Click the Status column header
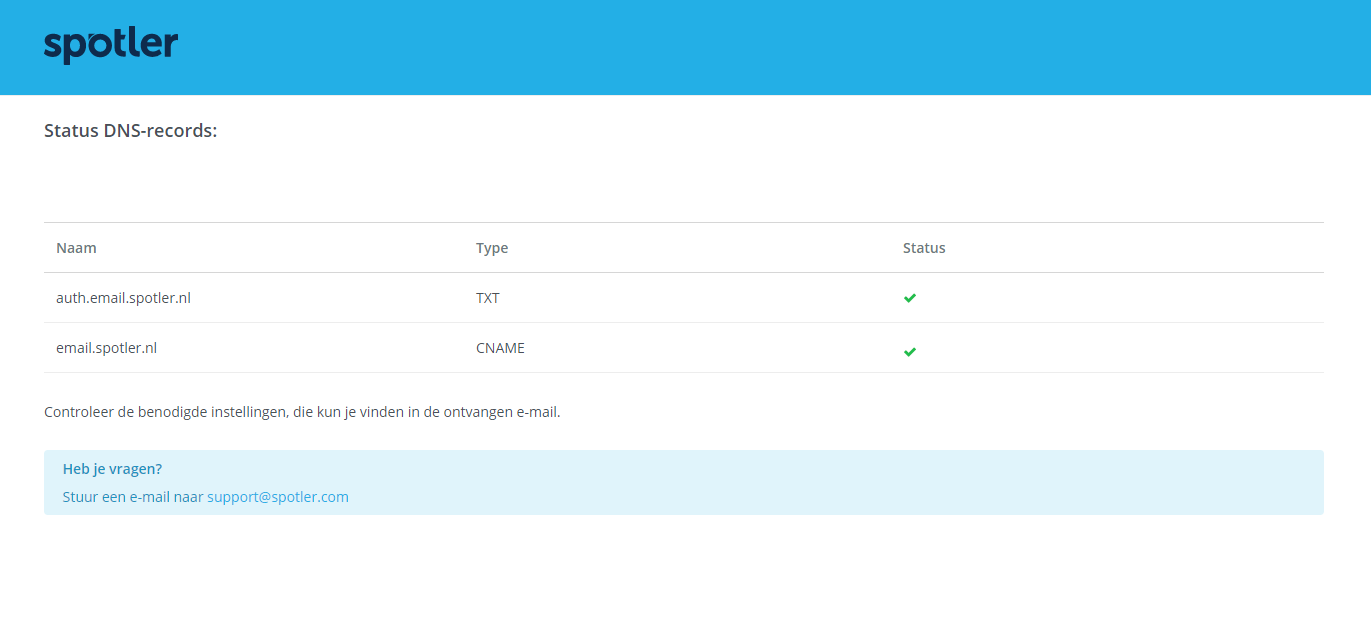 pos(923,248)
